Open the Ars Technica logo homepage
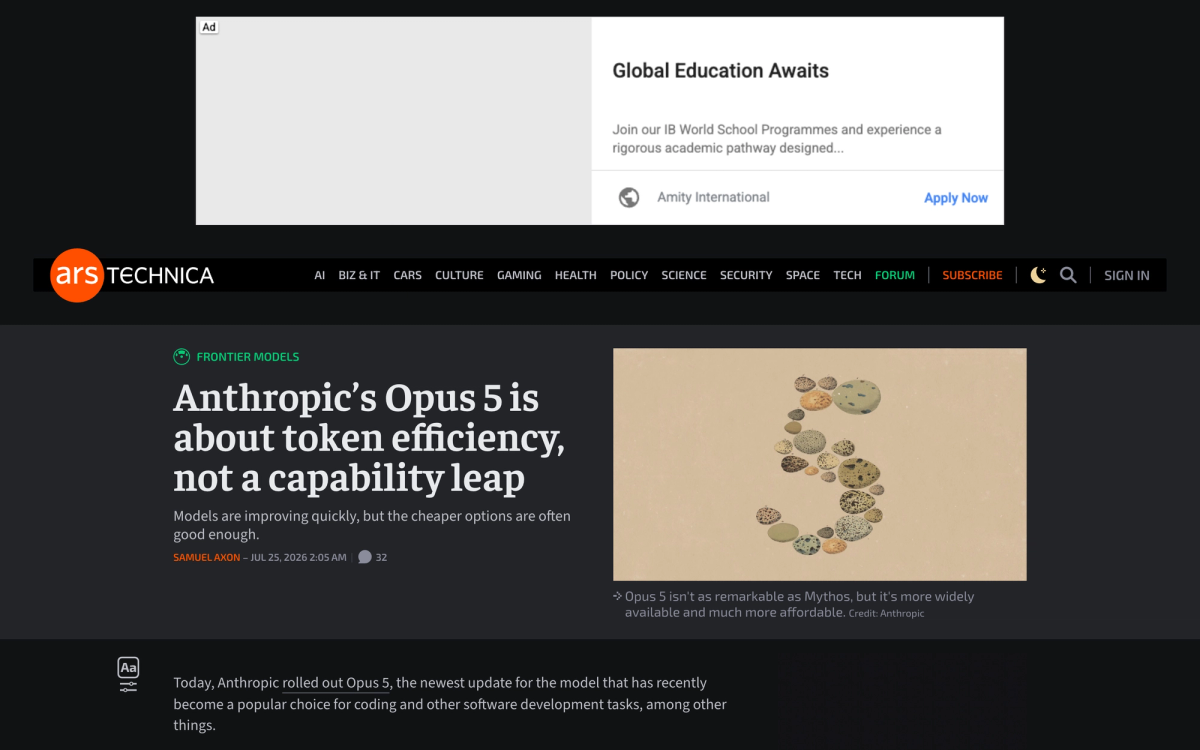 point(132,275)
